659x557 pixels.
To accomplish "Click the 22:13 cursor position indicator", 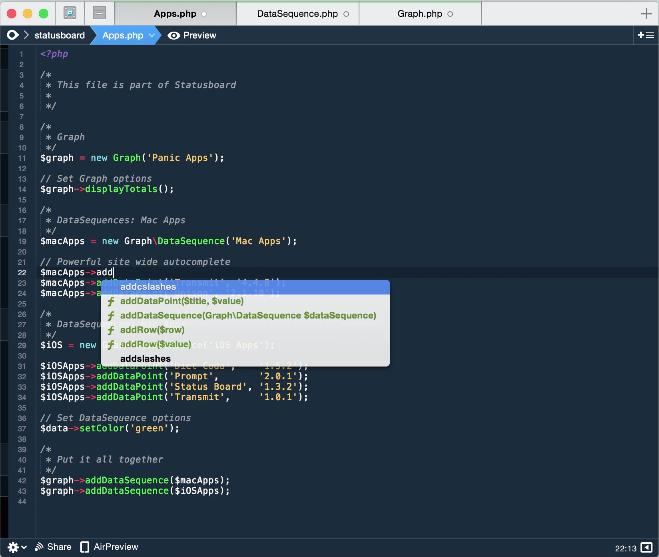I will (626, 547).
